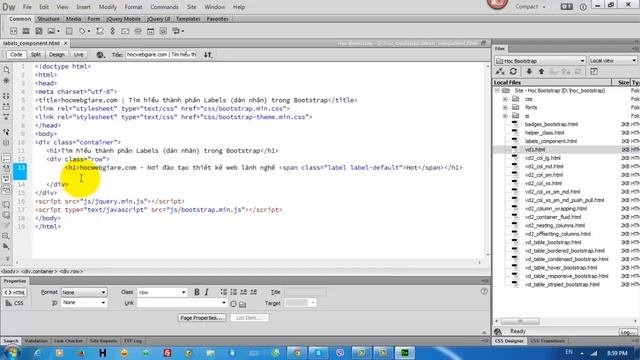Switch to Design view
The width and height of the screenshot is (640, 360).
coord(57,55)
